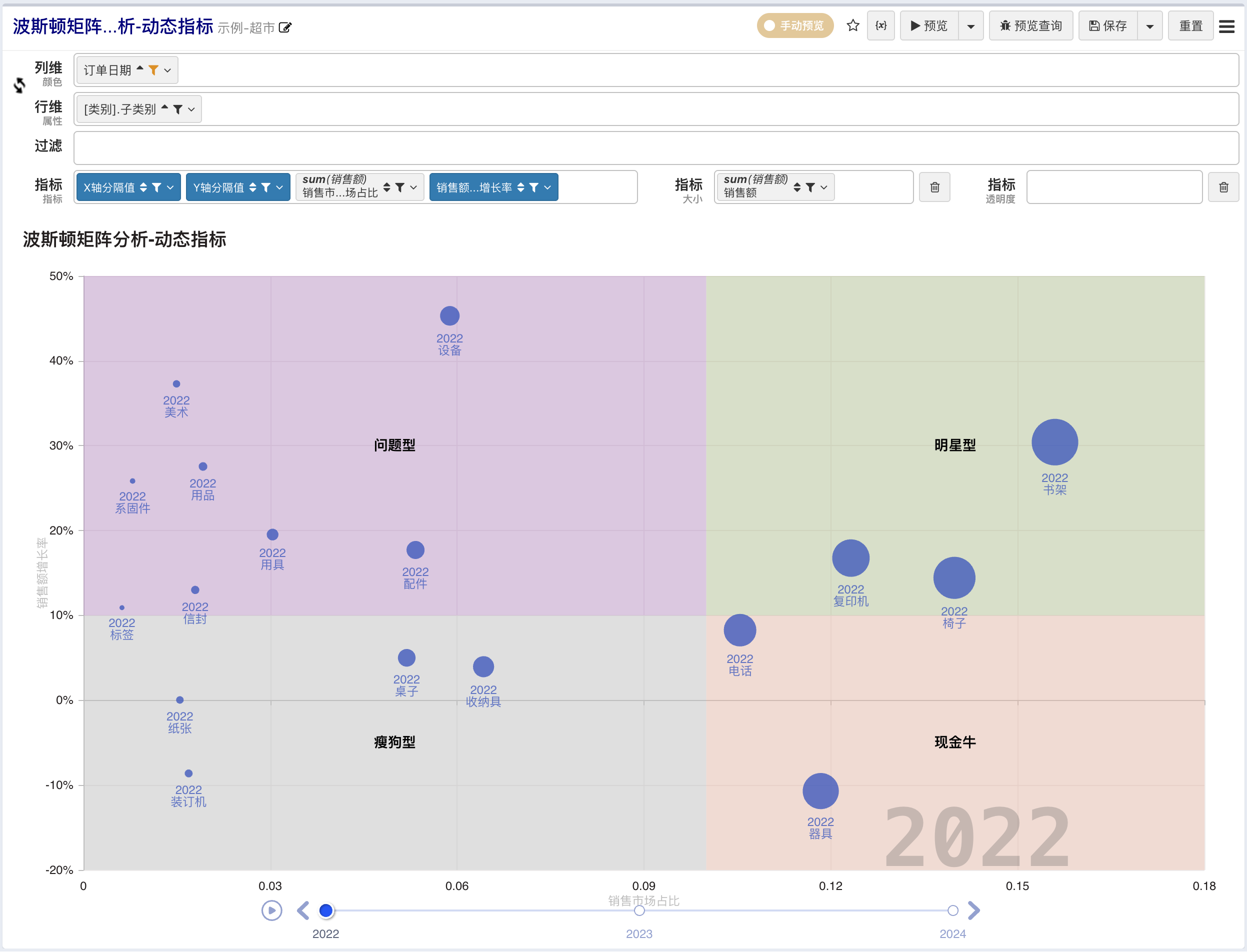Expand the 预览 dropdown arrow
This screenshot has width=1247, height=952.
[x=970, y=26]
